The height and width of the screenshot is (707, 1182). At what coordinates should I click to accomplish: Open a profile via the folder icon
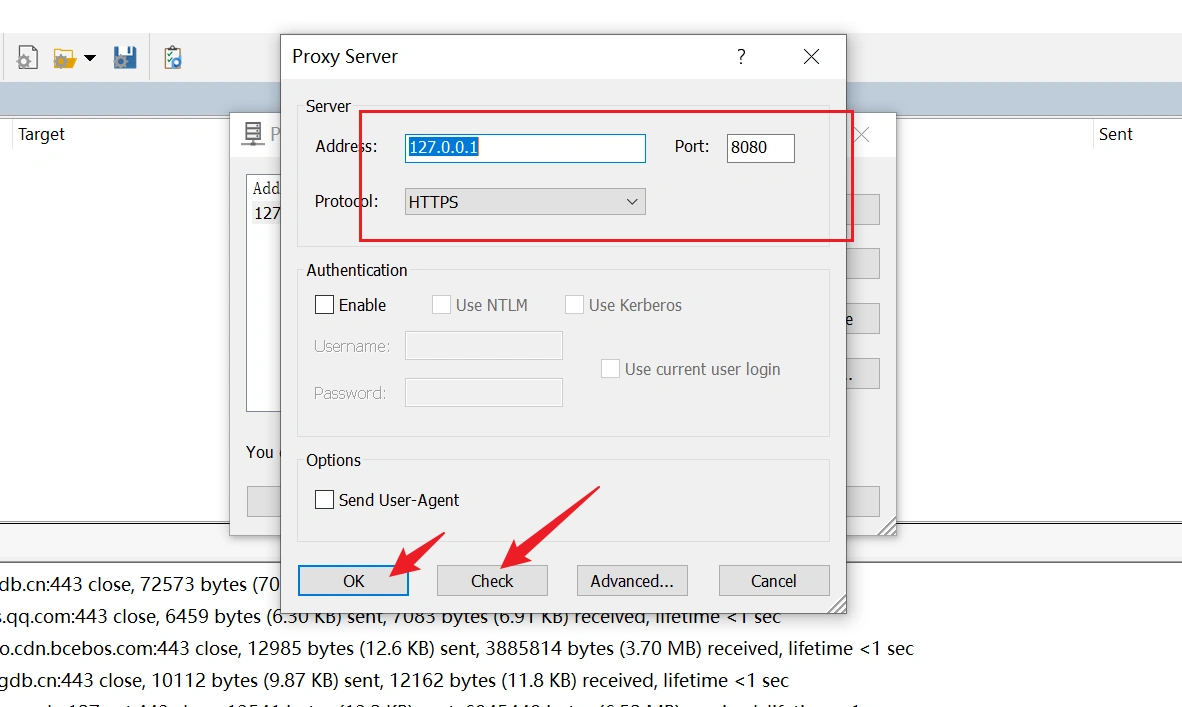(64, 58)
